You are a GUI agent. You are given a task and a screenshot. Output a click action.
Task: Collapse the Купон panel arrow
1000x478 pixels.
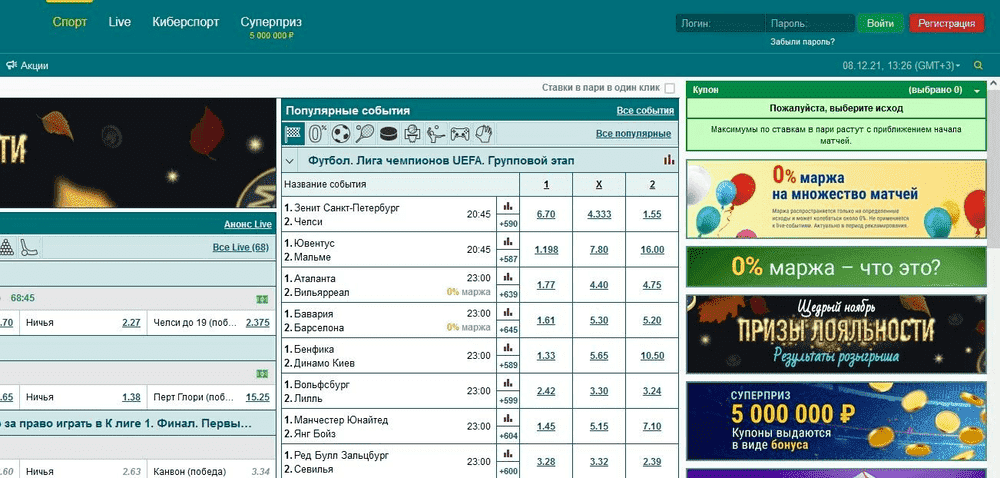click(976, 90)
